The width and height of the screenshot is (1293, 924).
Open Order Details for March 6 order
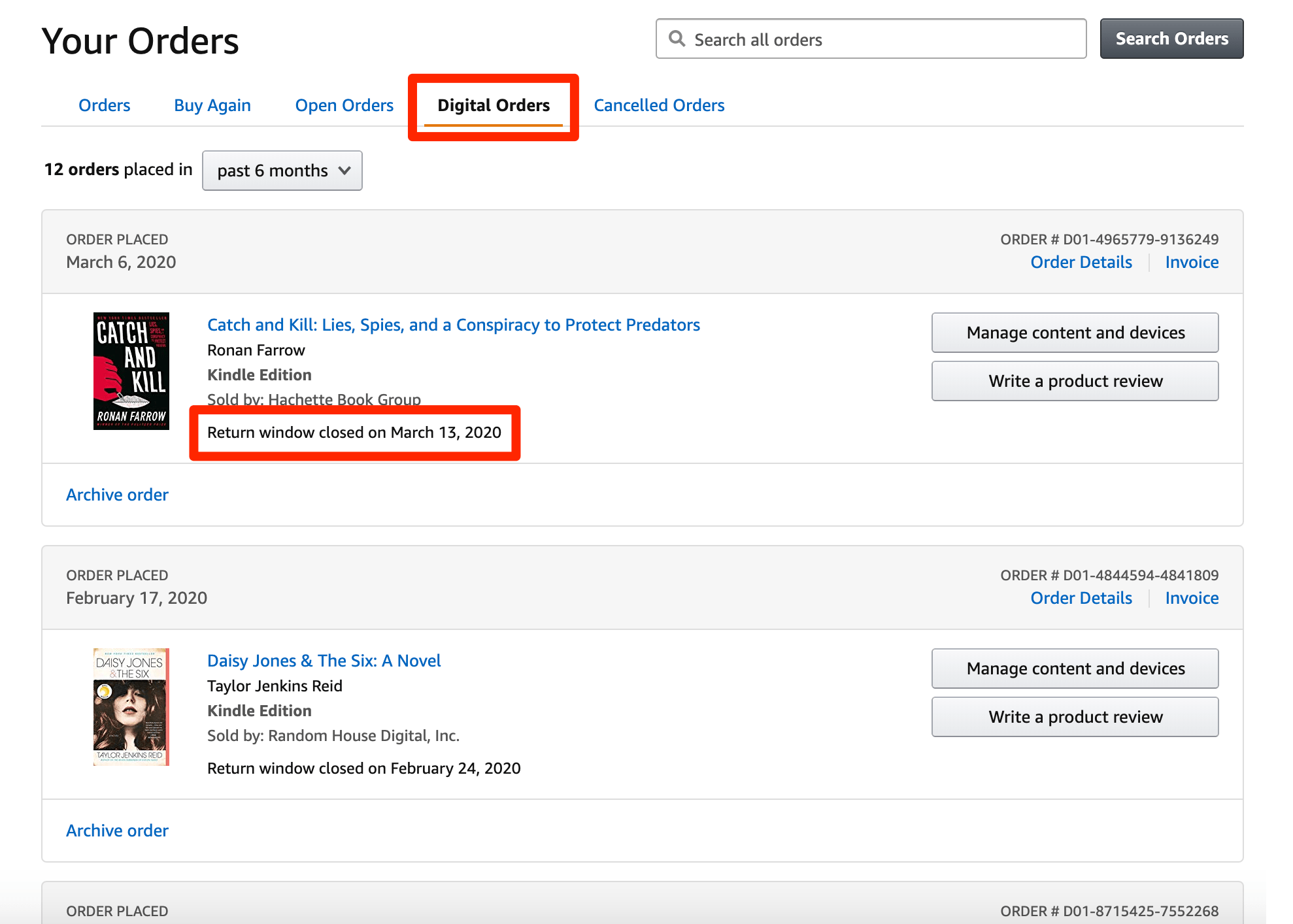coord(1081,262)
